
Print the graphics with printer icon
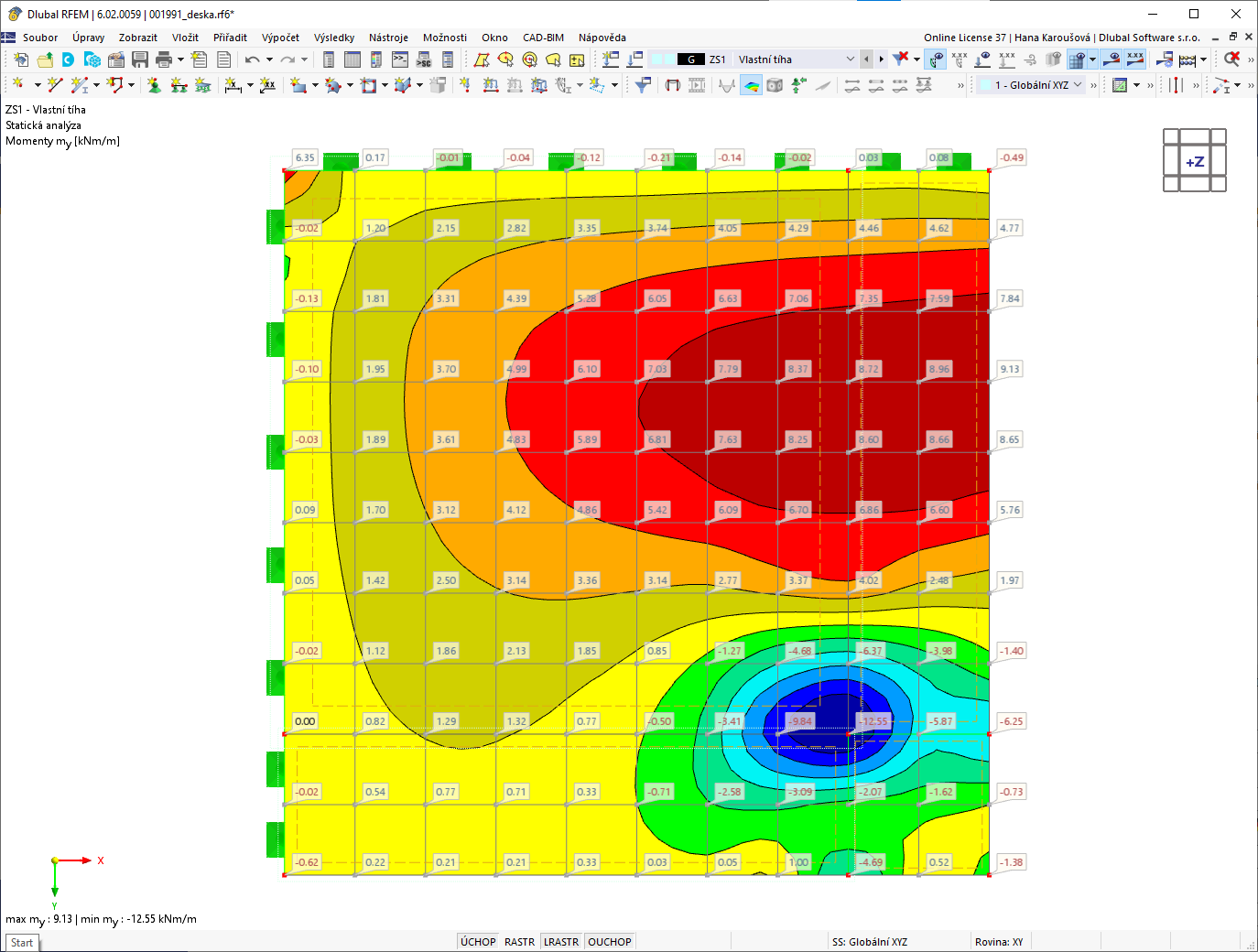click(164, 59)
